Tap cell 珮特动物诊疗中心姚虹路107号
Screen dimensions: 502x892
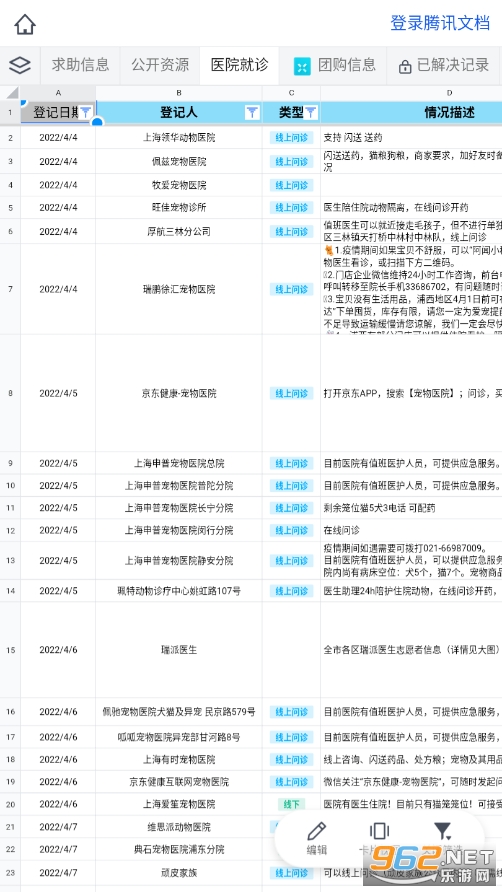tap(179, 591)
